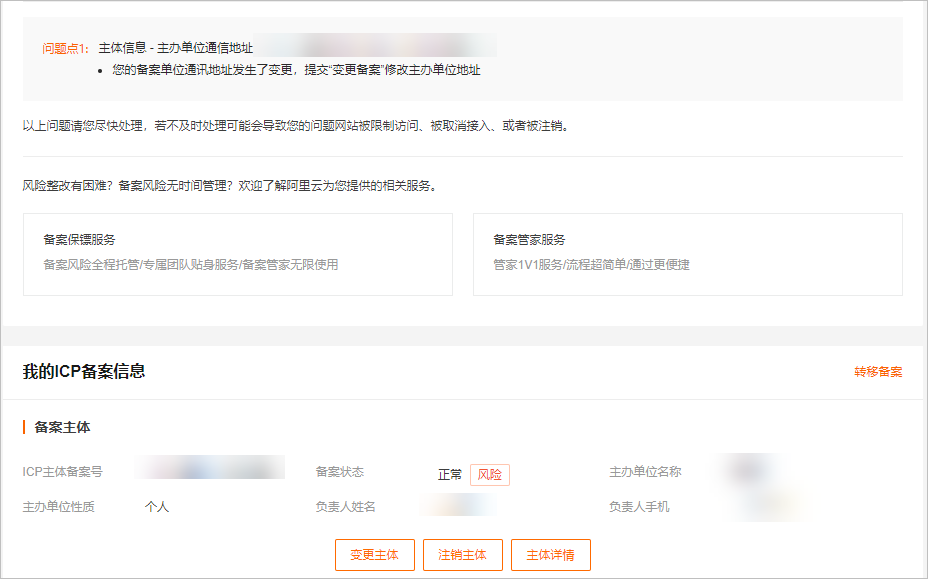Click the 风险整改有困难 prompt text
This screenshot has width=928, height=579.
pyautogui.click(x=230, y=186)
